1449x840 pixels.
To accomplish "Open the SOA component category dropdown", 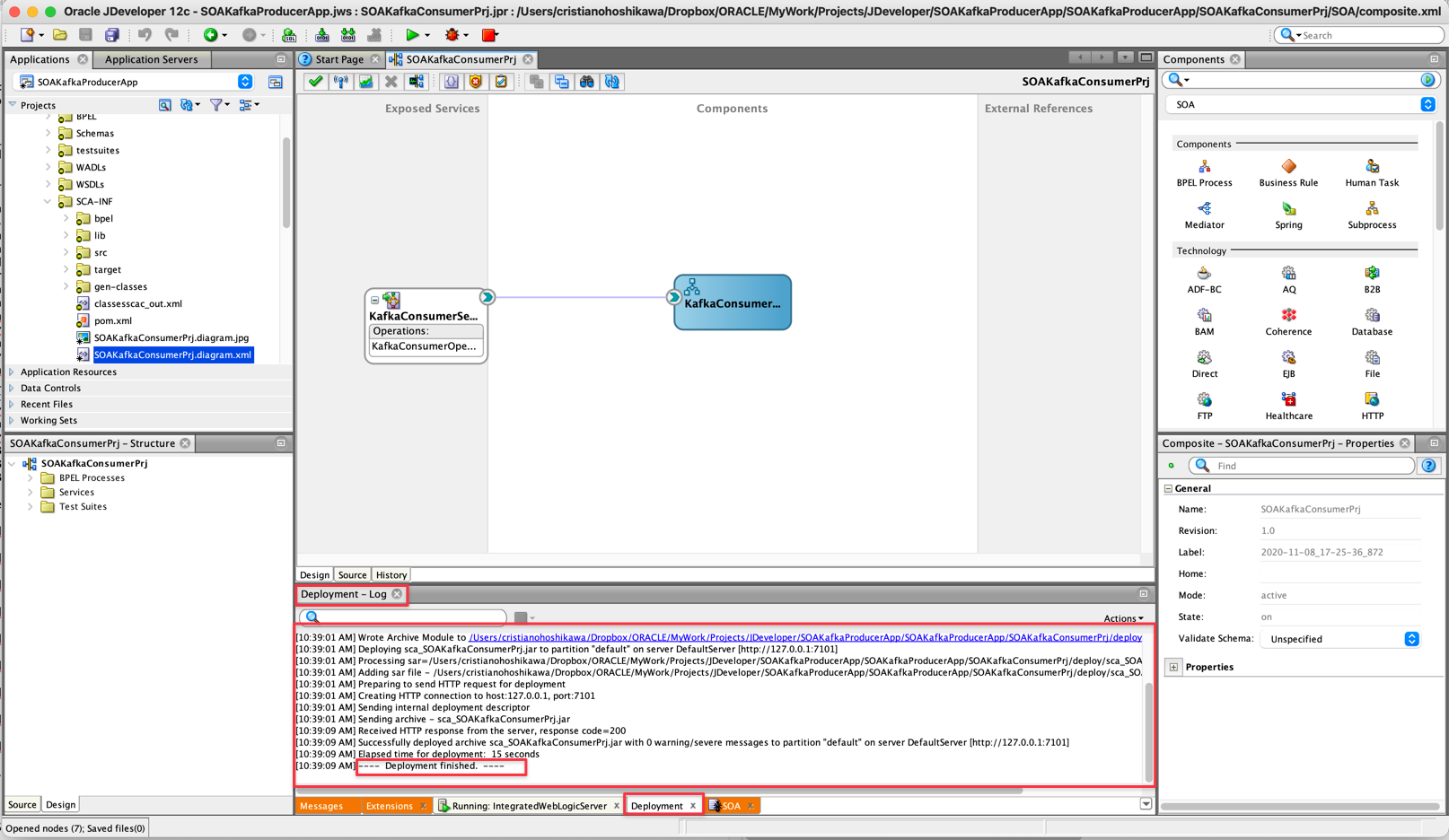I will (1427, 104).
